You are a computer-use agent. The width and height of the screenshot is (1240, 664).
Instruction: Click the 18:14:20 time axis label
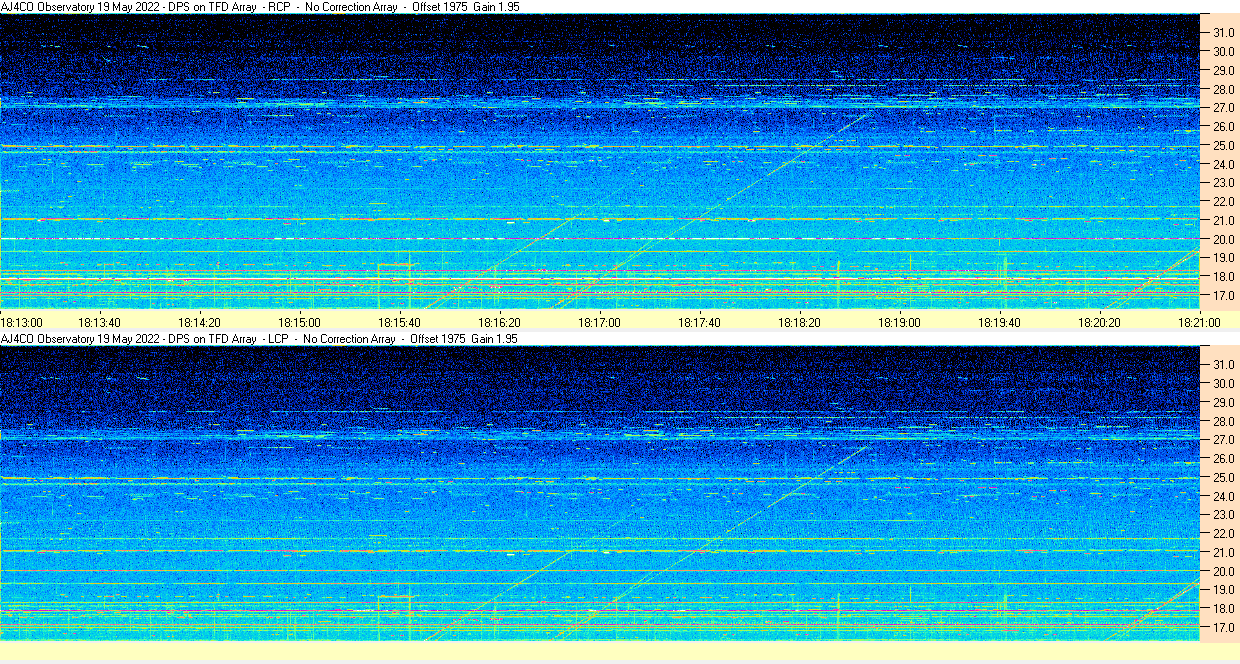(199, 322)
